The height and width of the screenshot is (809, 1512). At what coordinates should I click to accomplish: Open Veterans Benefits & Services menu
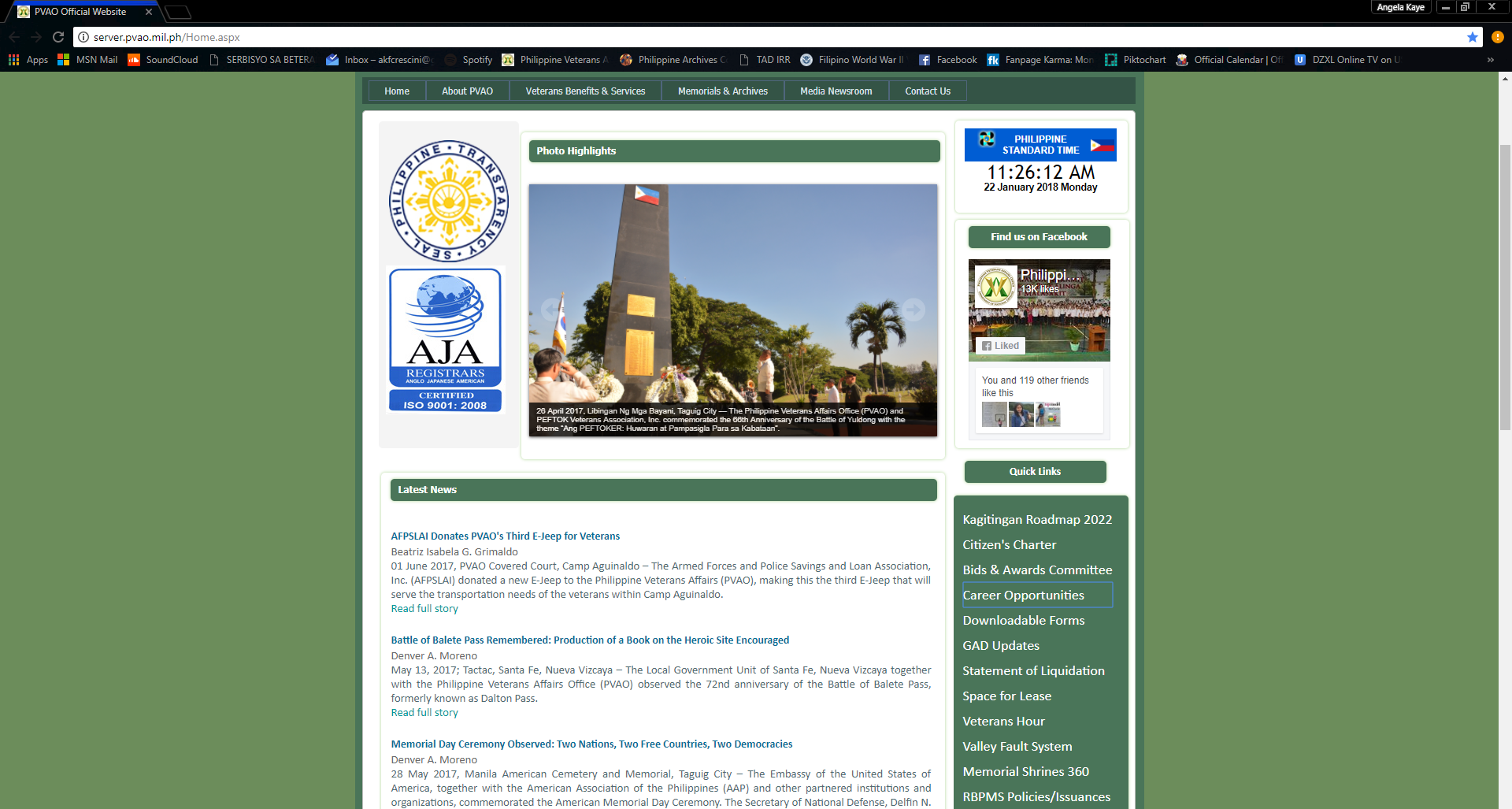click(586, 91)
